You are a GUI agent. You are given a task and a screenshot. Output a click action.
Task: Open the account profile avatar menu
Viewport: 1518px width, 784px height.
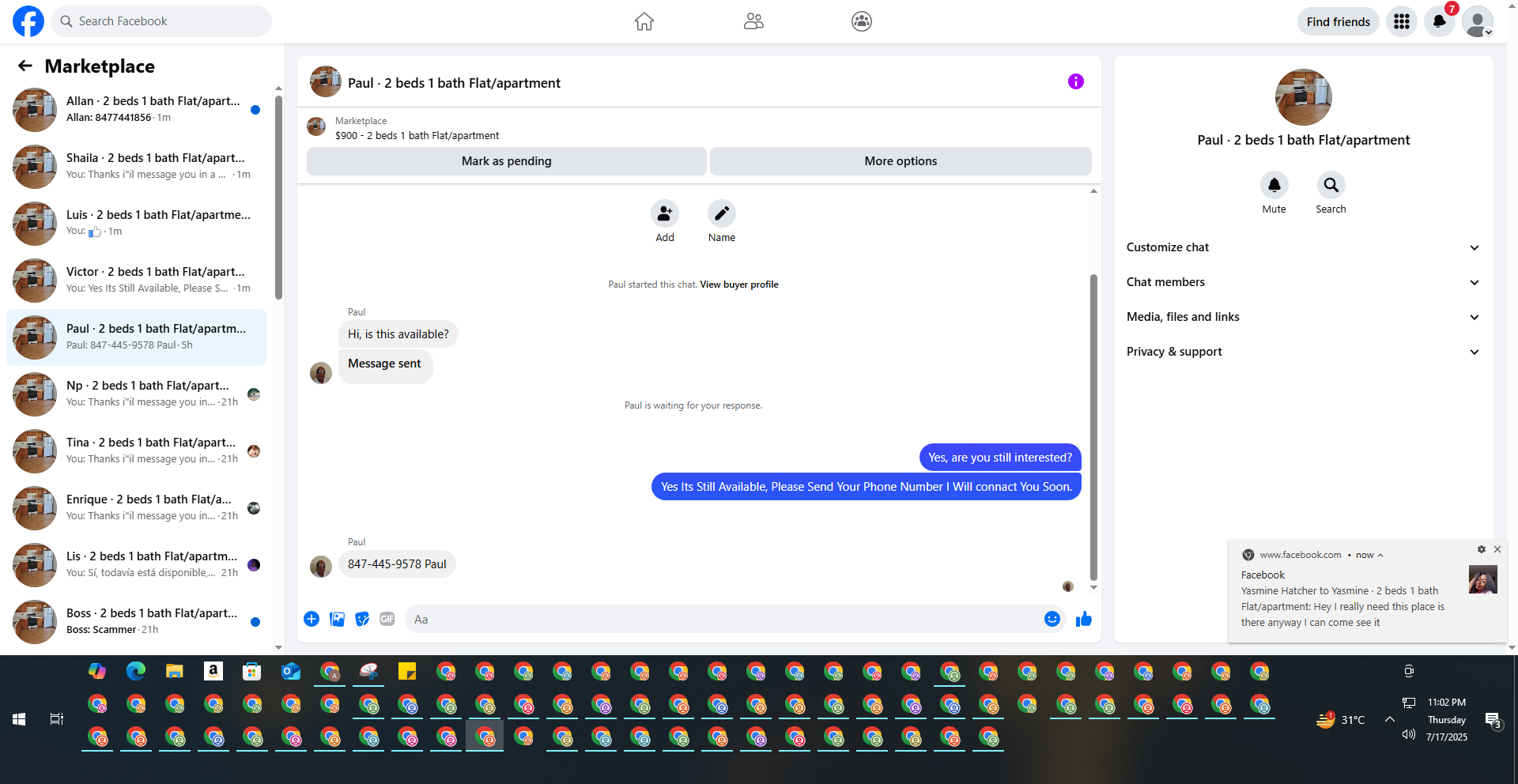(x=1478, y=21)
